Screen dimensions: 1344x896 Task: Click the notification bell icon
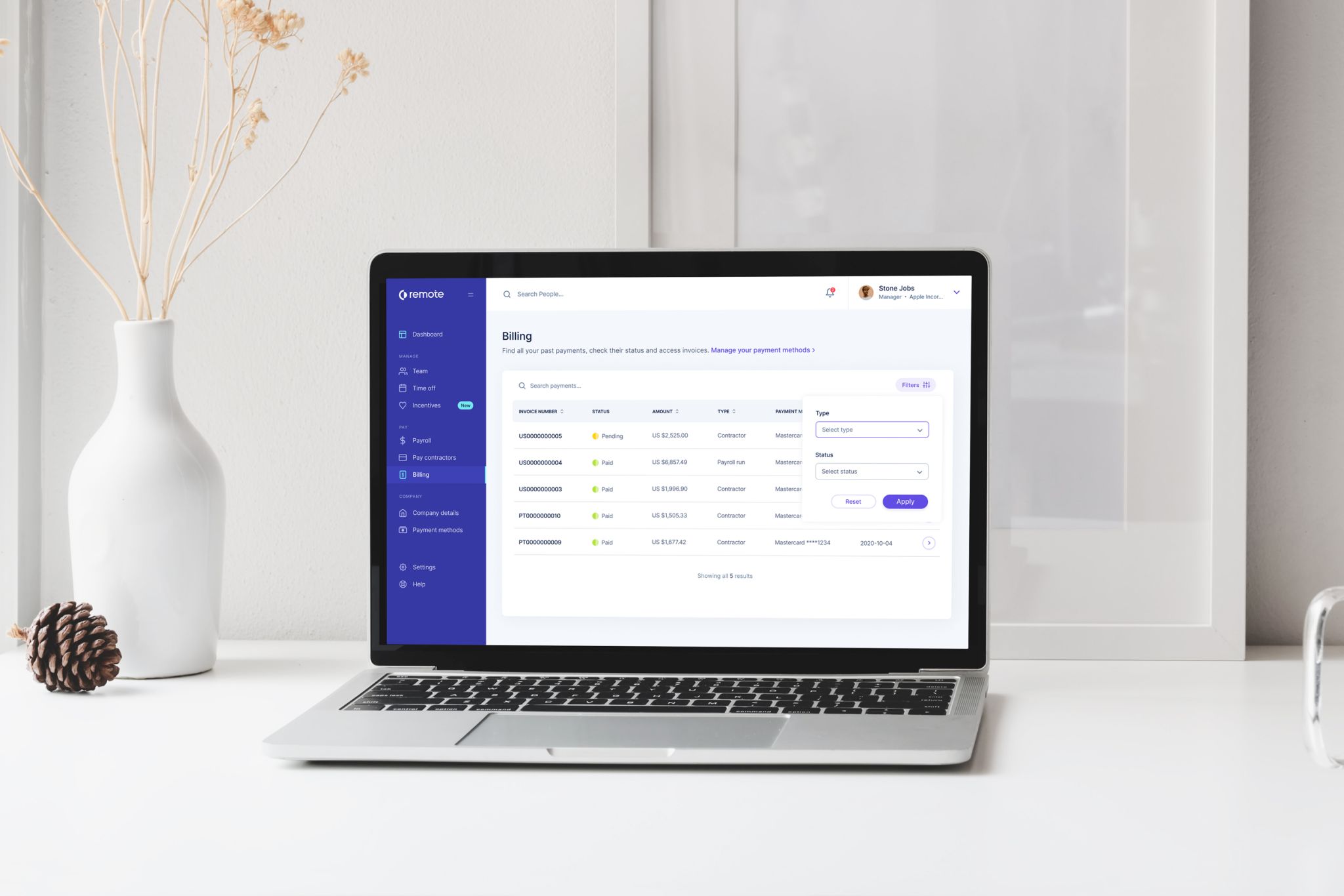point(830,293)
